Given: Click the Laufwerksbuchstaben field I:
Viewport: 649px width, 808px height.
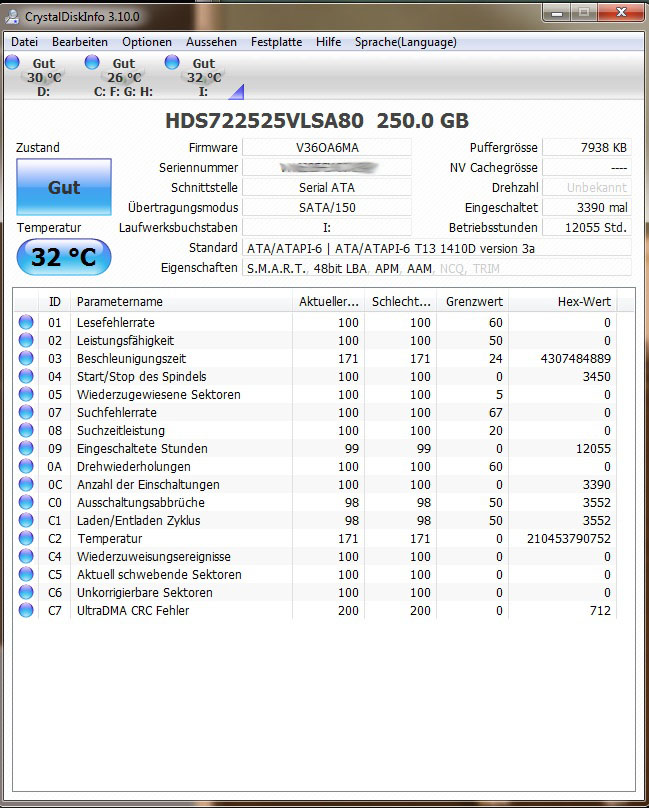Looking at the screenshot, I should [x=327, y=228].
